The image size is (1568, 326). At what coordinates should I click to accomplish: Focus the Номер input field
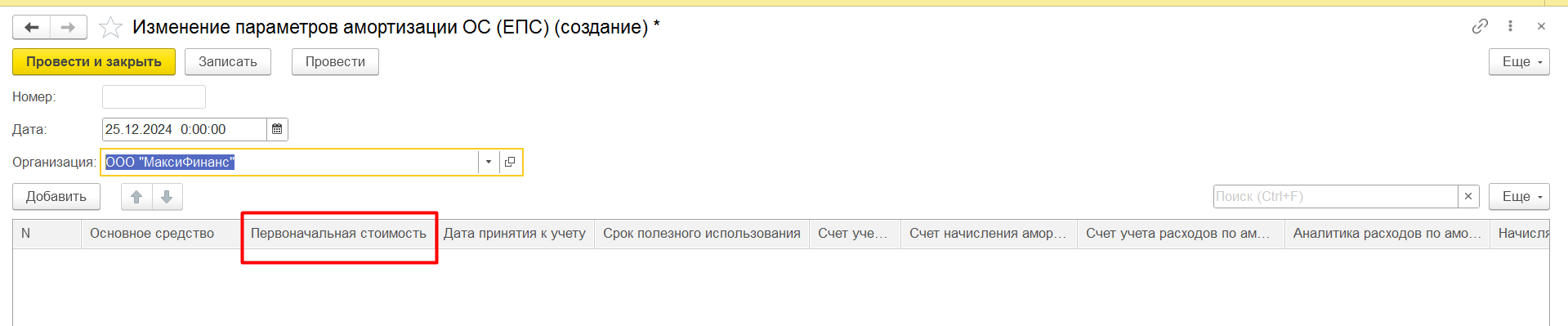(154, 96)
